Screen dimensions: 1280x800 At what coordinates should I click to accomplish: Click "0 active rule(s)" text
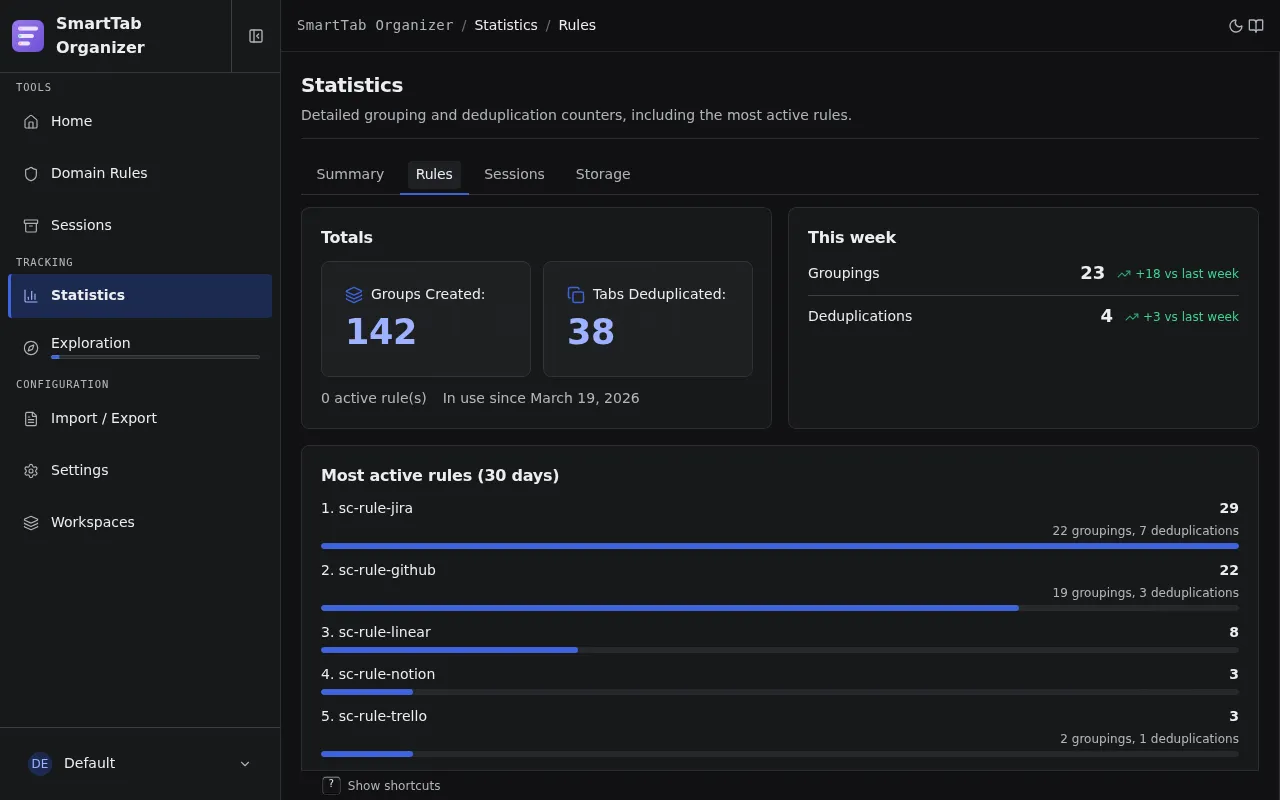[x=374, y=398]
